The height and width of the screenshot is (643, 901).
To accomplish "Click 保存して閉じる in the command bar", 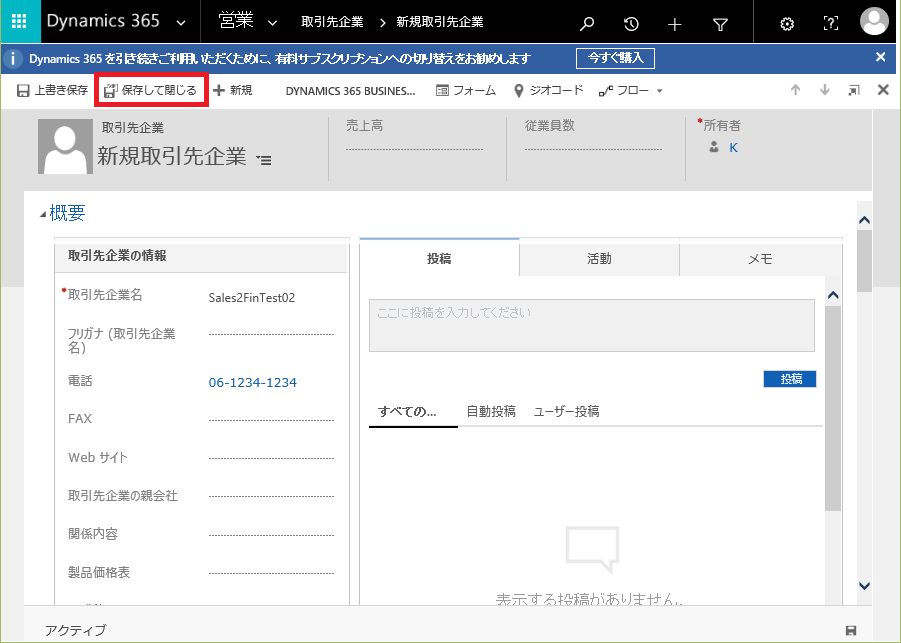I will 151,90.
